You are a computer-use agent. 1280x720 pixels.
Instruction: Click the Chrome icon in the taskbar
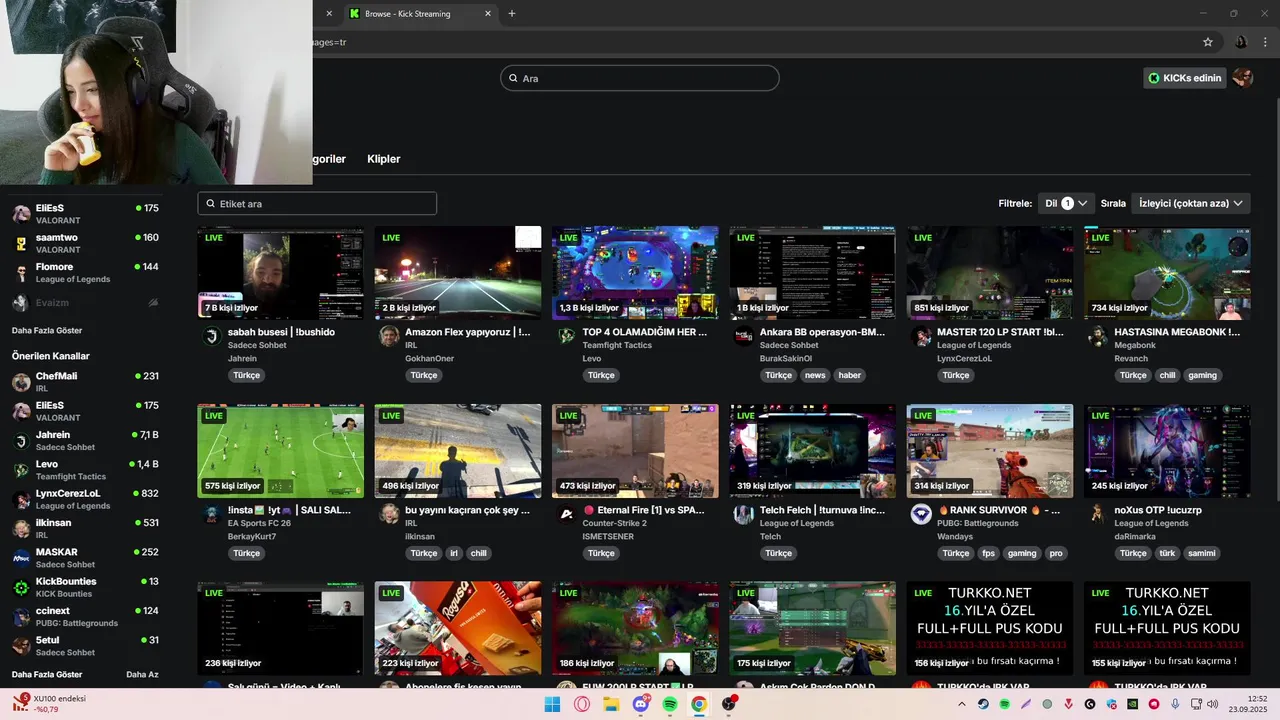click(x=699, y=704)
